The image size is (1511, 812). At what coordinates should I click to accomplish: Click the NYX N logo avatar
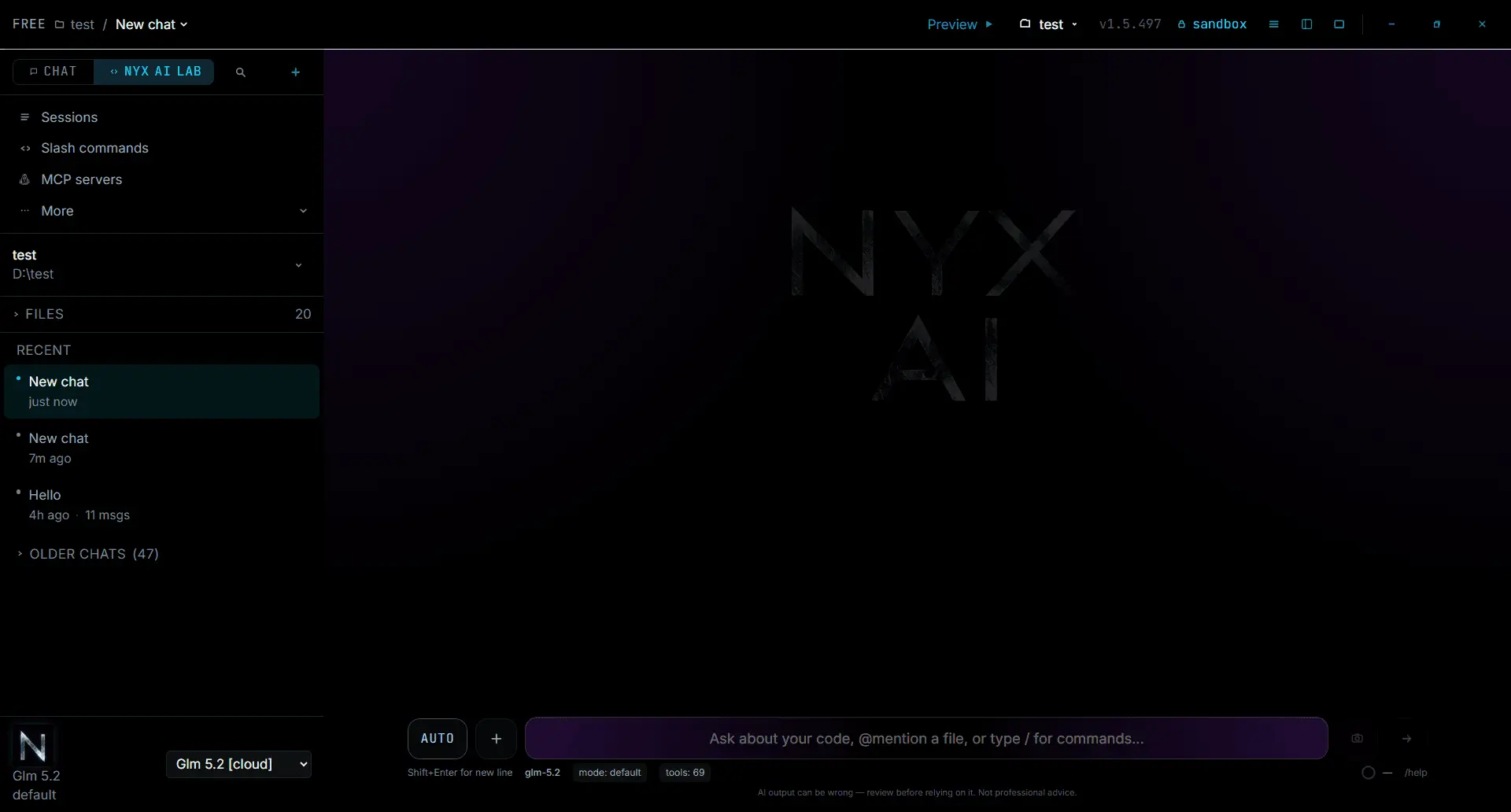click(33, 745)
